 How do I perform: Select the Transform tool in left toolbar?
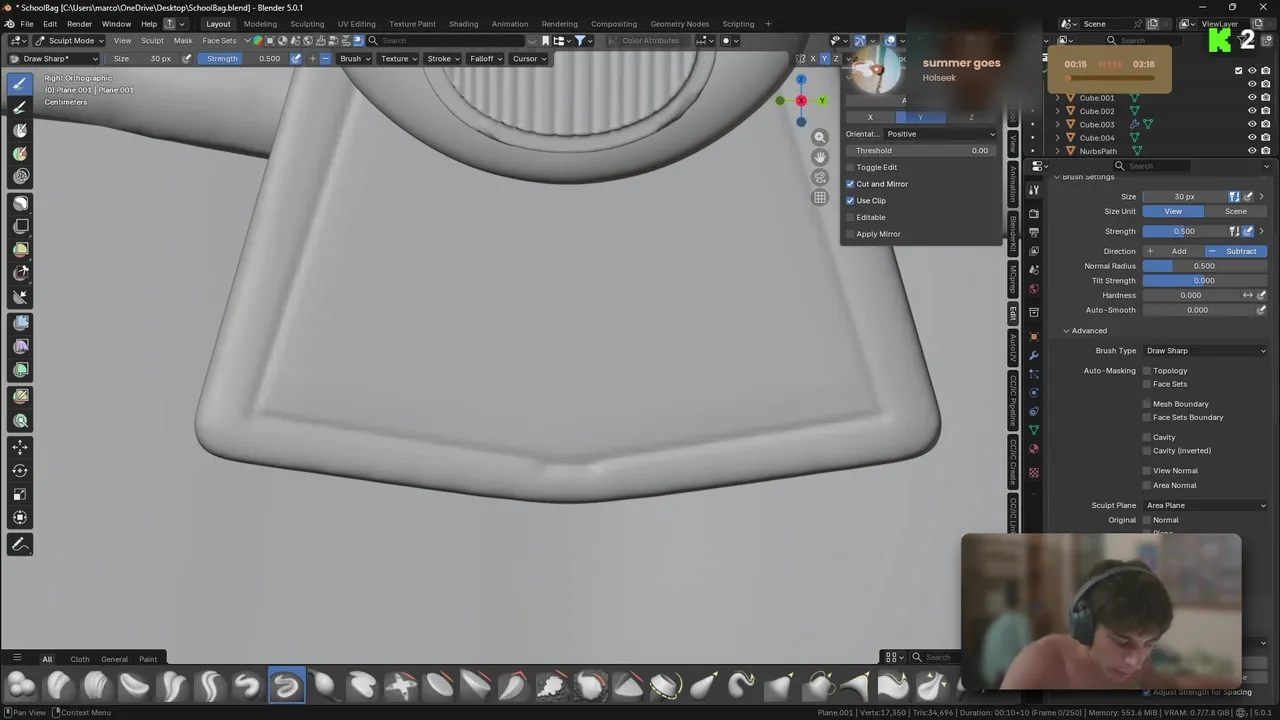20,518
